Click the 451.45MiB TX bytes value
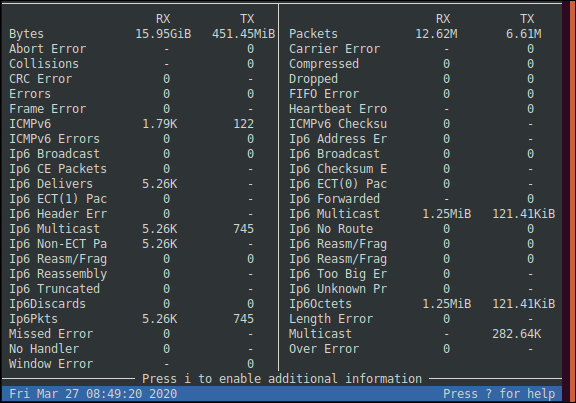The image size is (576, 403). pos(244,34)
